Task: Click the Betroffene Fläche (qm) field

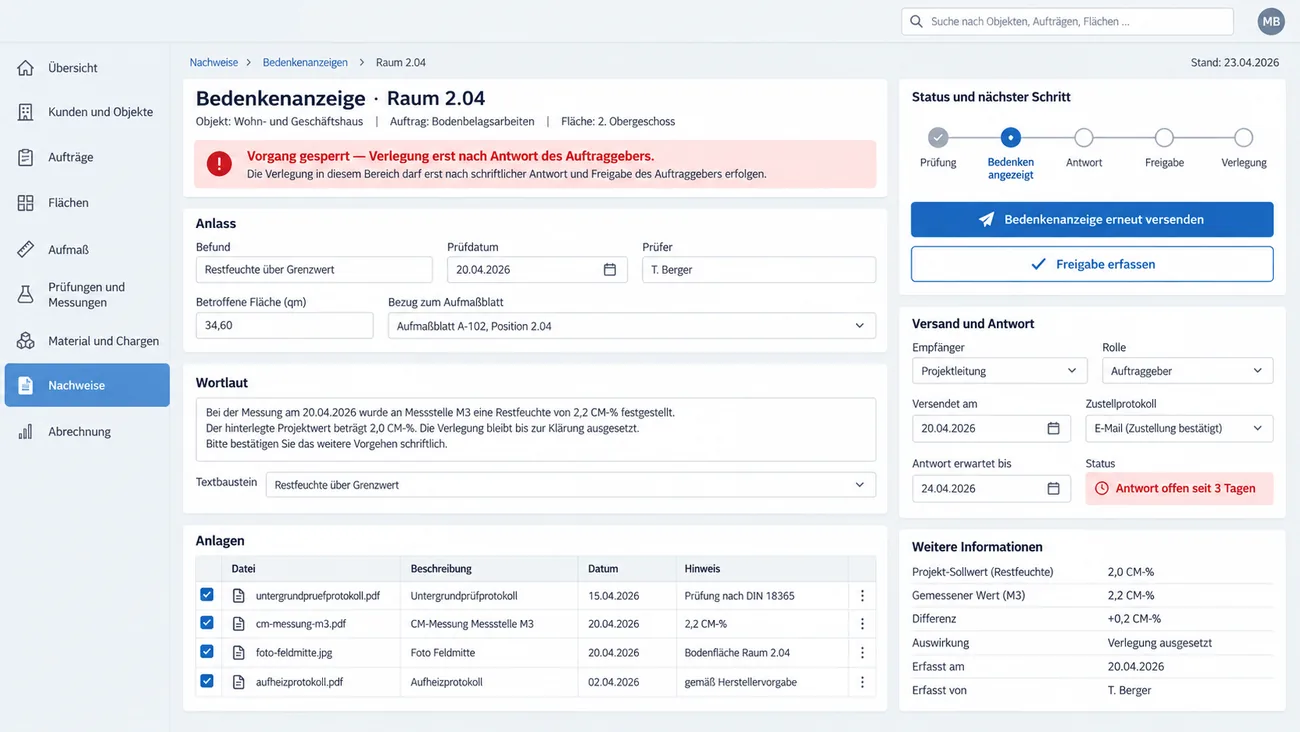Action: [284, 326]
